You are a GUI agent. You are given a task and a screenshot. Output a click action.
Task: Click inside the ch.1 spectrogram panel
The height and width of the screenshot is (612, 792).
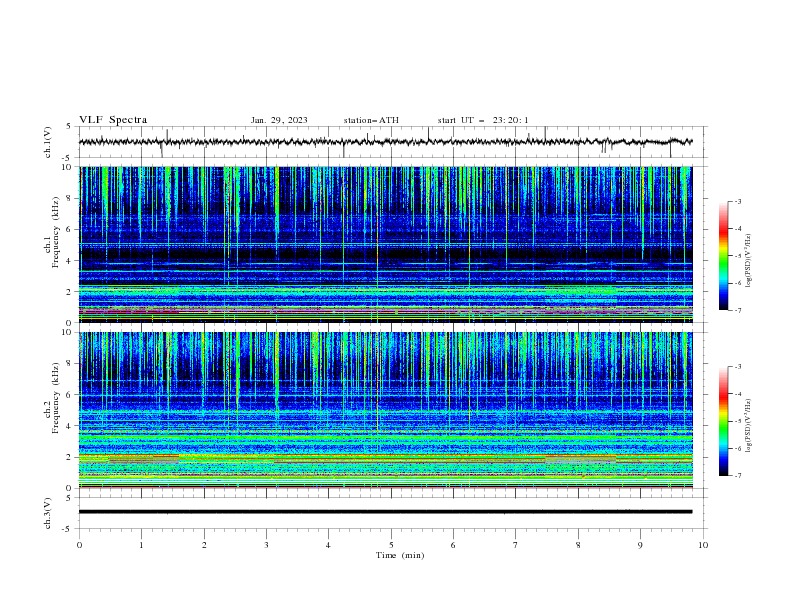click(x=385, y=244)
